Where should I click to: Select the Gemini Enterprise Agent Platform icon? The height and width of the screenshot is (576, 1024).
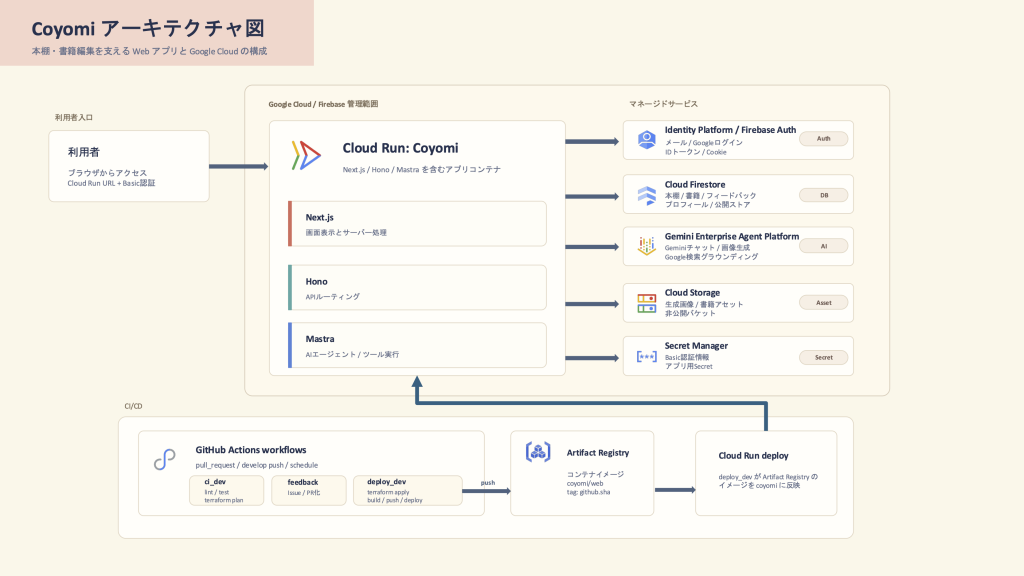647,246
